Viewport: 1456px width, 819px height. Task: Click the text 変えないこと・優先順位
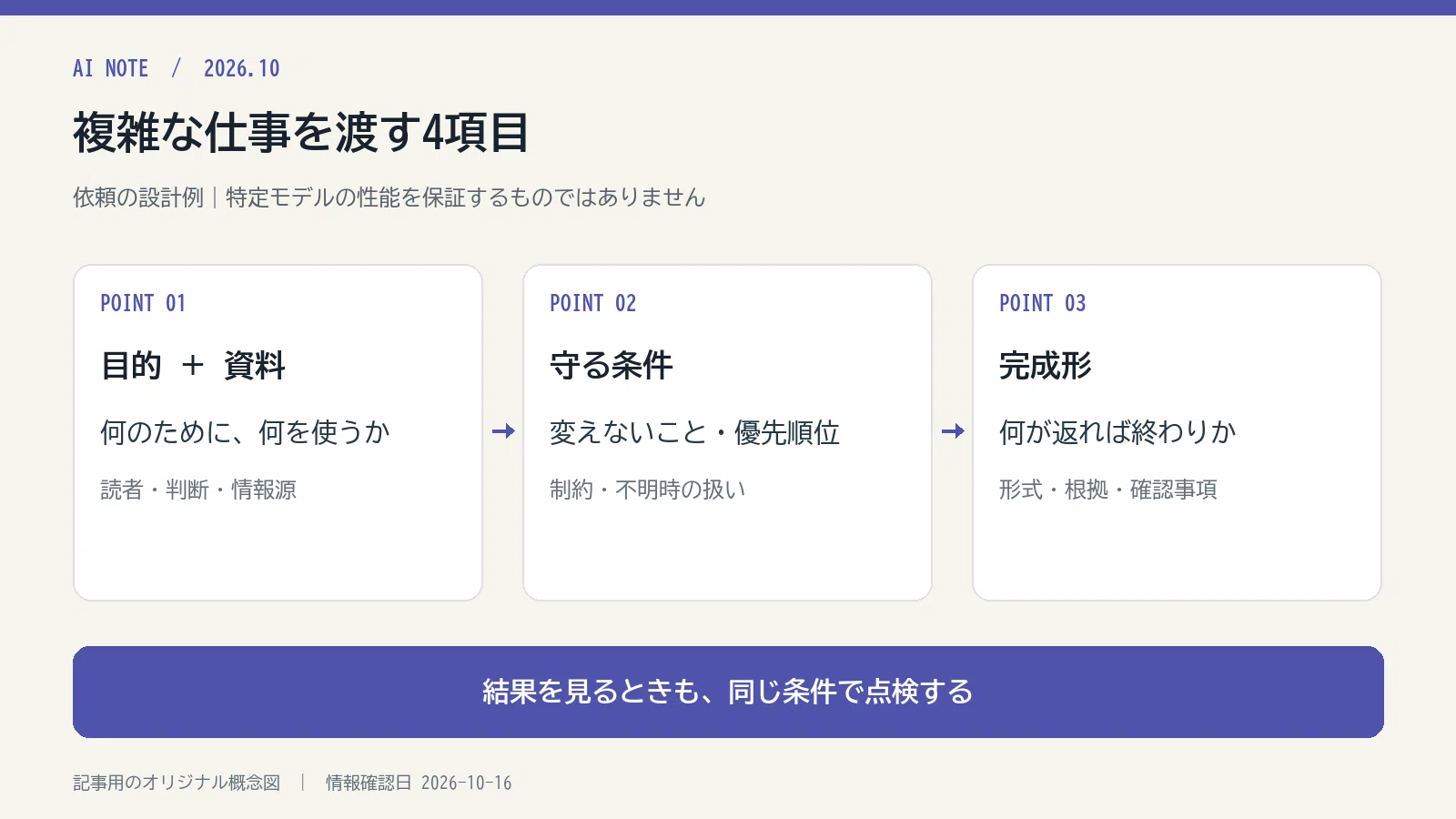pos(694,432)
